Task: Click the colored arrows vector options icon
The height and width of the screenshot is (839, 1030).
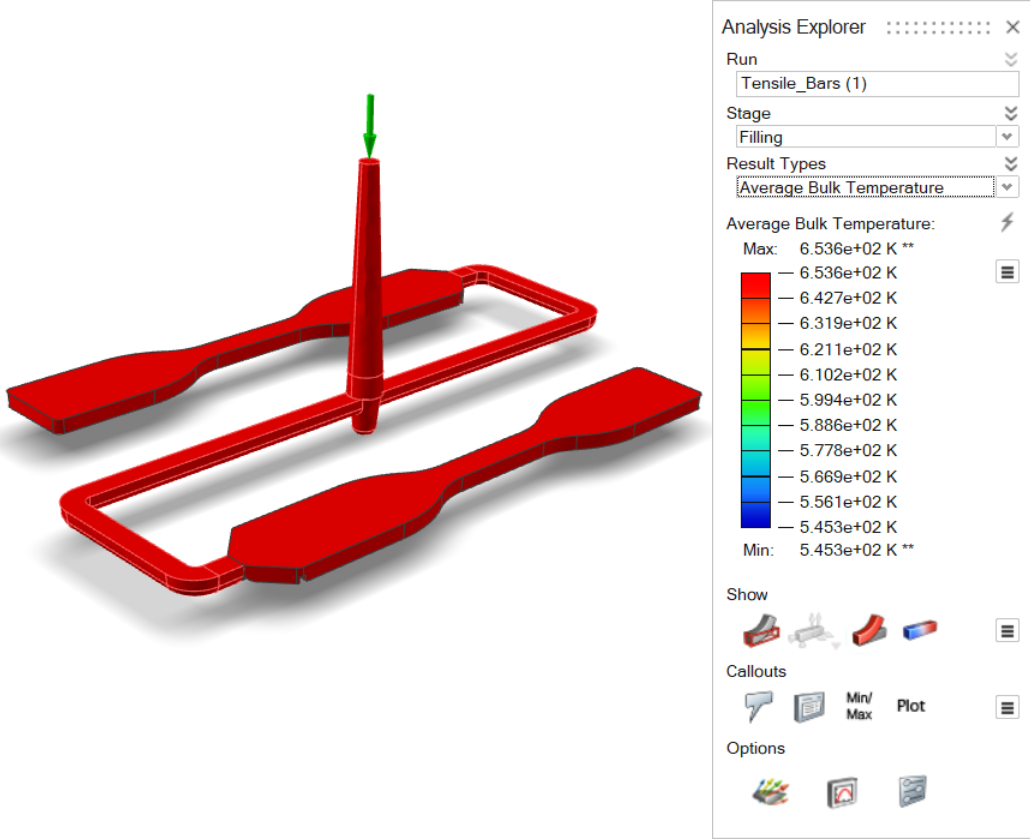Action: tap(771, 792)
